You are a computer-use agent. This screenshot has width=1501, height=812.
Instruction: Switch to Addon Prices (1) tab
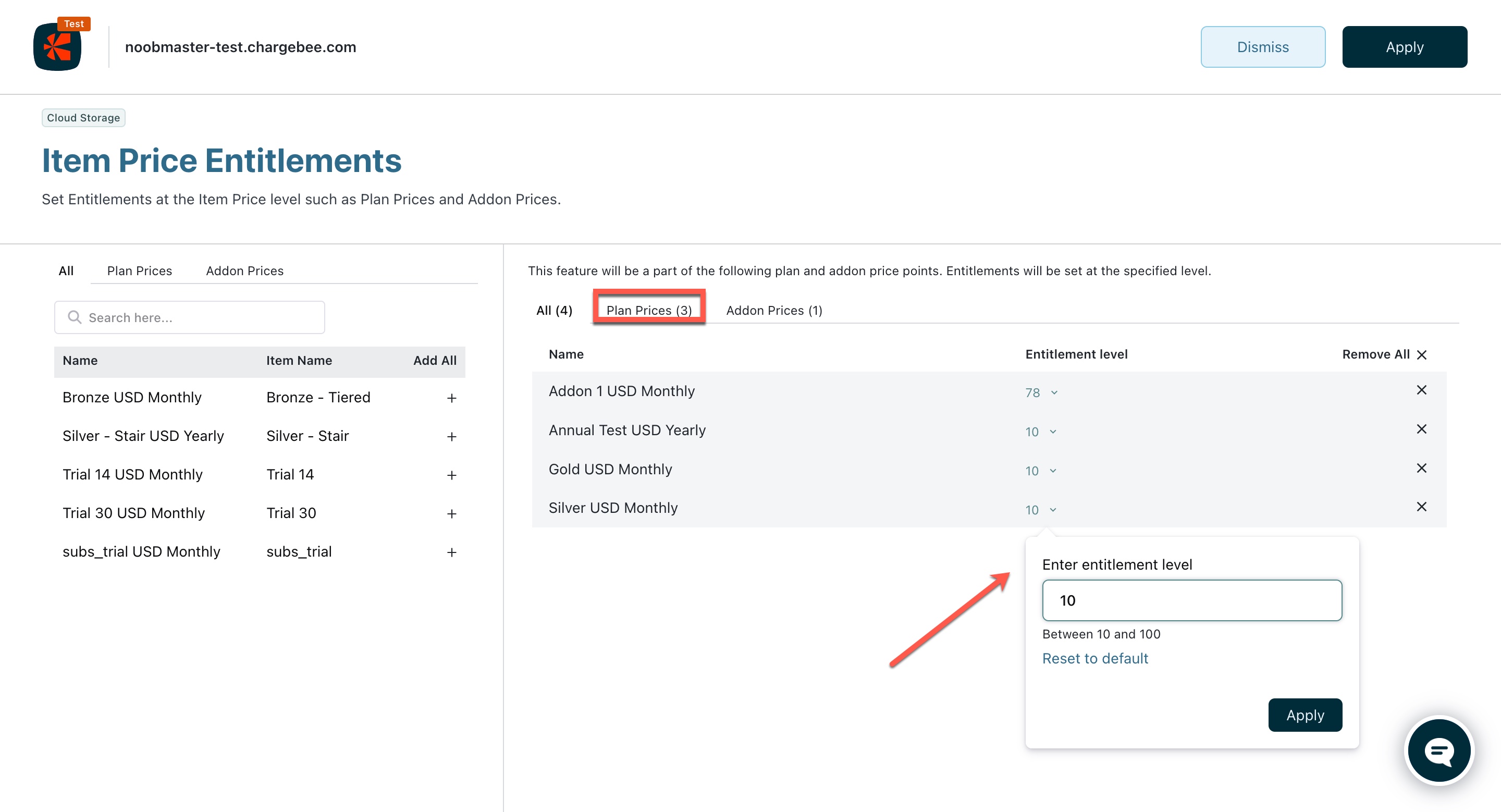point(774,311)
